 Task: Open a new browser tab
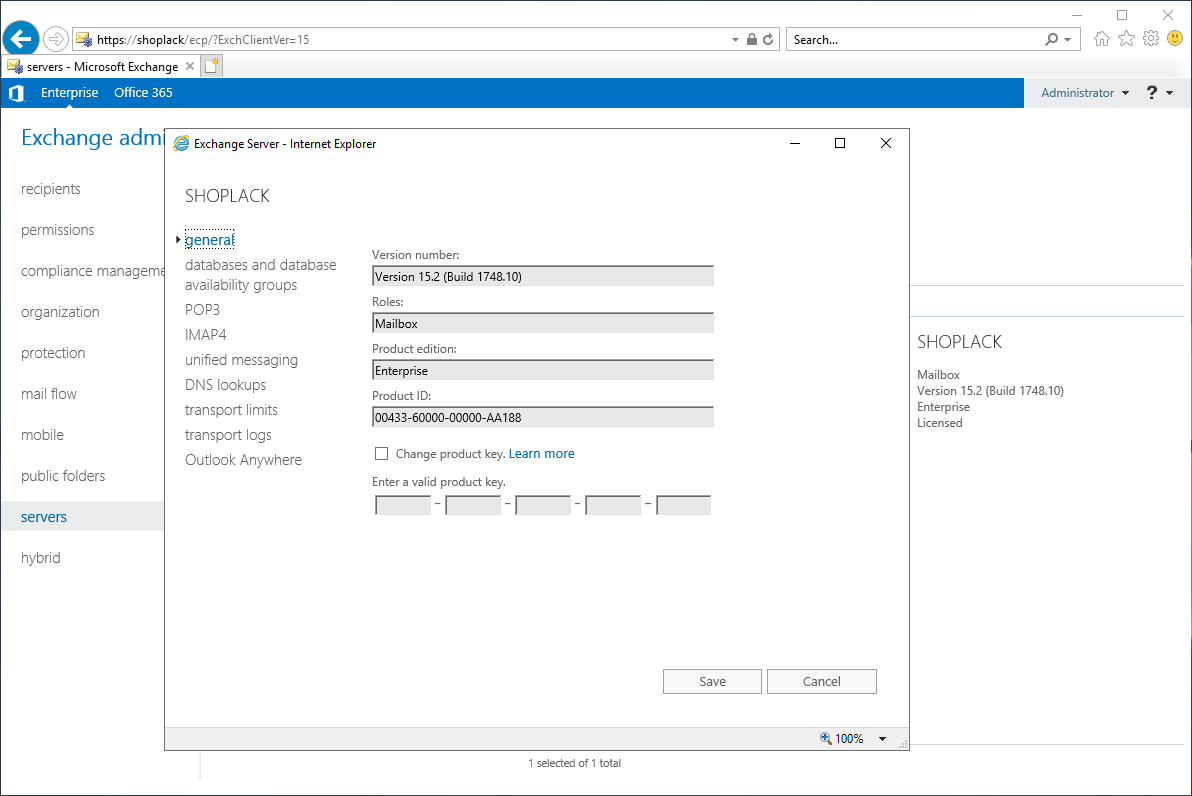tap(212, 66)
